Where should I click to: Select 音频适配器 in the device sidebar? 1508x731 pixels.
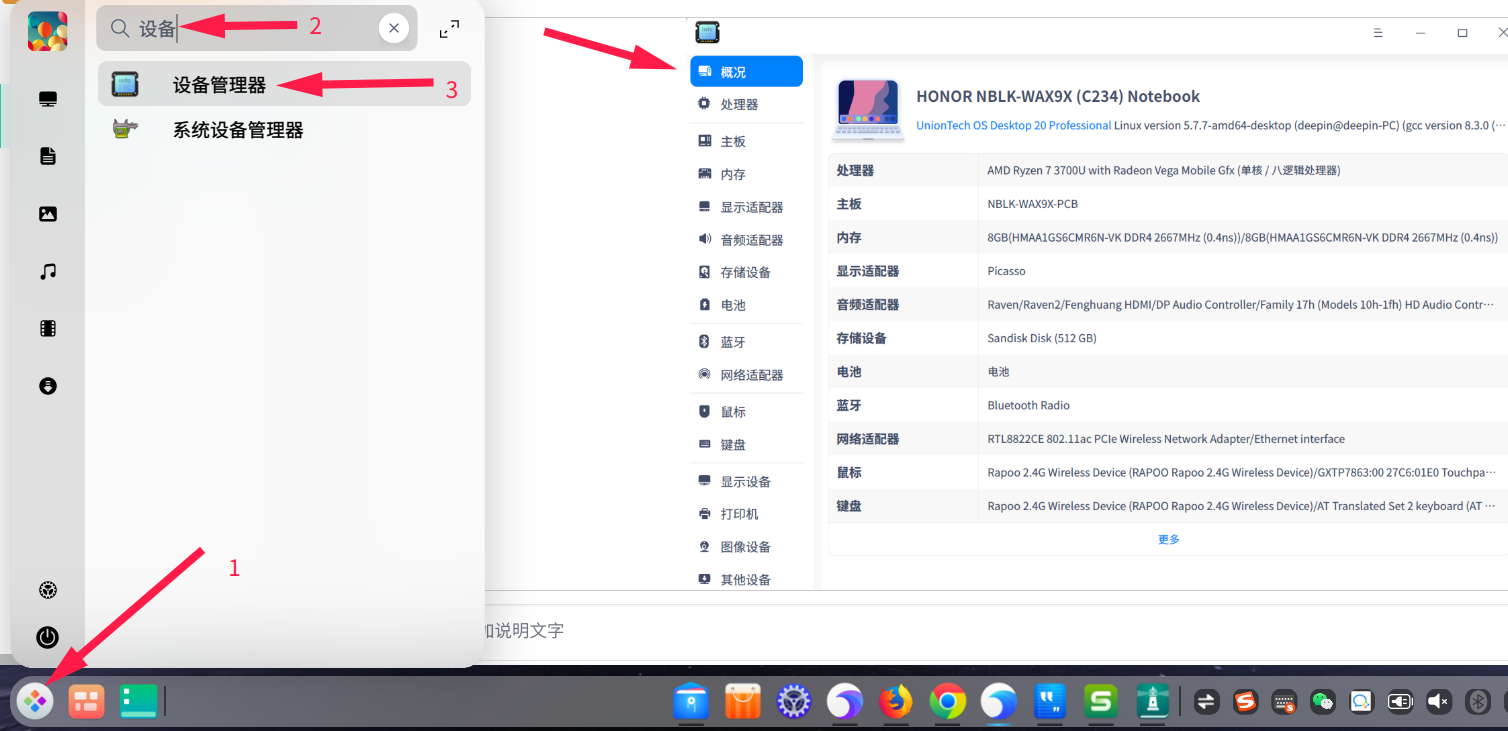click(x=746, y=240)
